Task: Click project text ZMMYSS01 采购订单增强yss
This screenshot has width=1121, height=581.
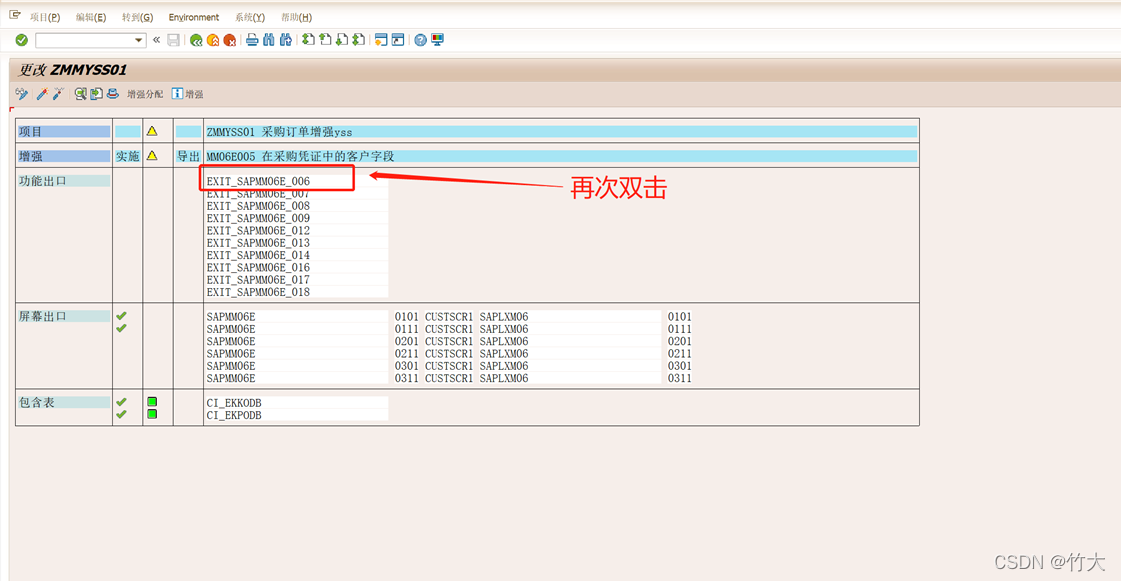Action: 279,131
